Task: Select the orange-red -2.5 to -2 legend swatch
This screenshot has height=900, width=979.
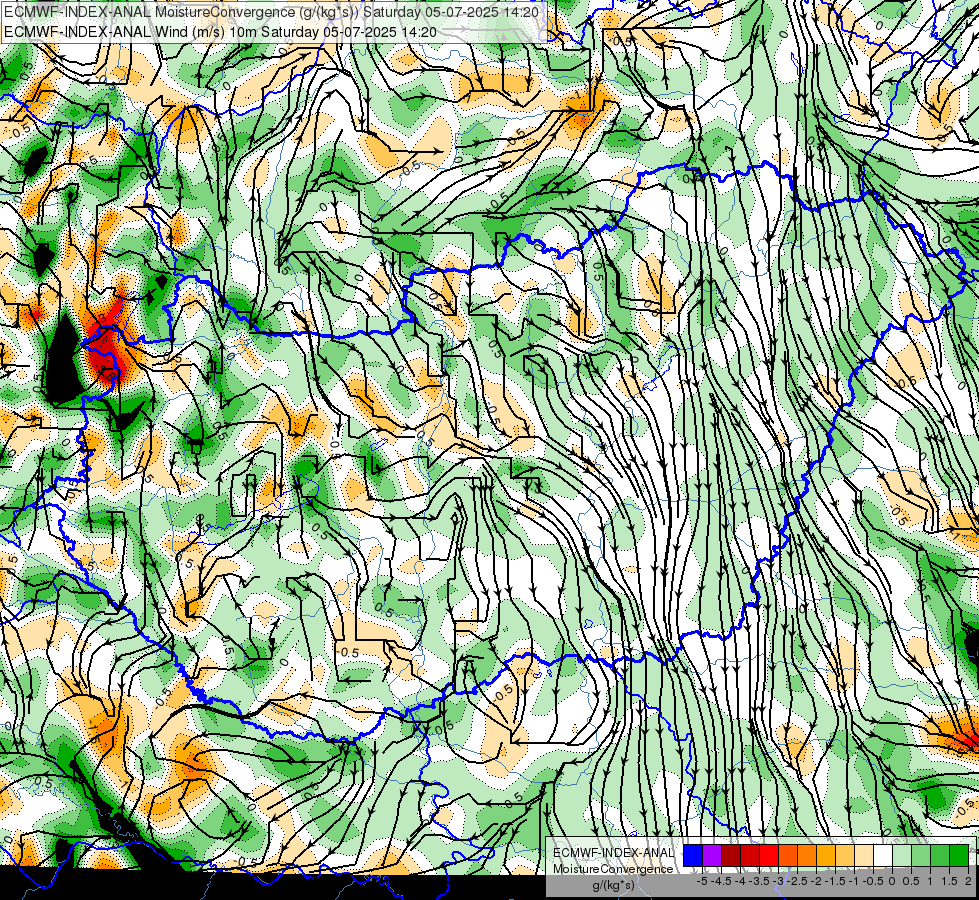Action: (x=788, y=856)
